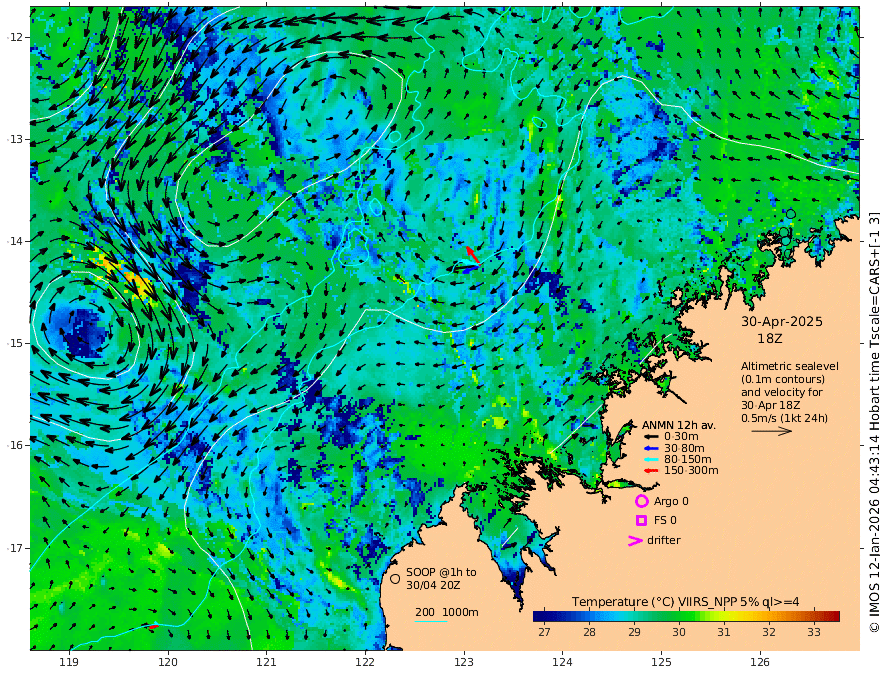Screen dimensions: 880x680
Task: Click the 30/04 20Z label
Action: click(434, 585)
